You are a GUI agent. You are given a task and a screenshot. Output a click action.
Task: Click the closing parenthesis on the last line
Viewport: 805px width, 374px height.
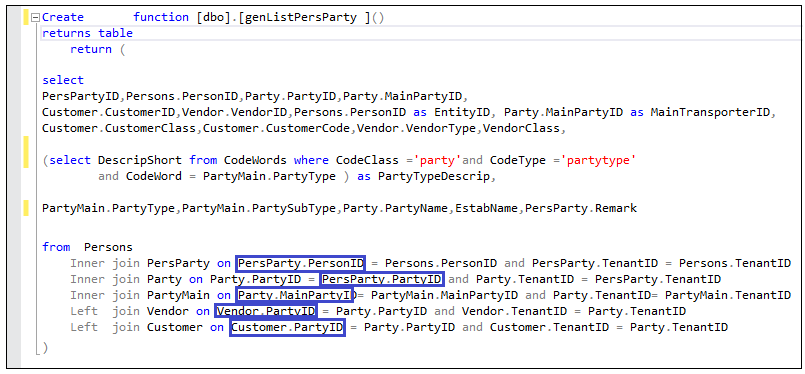point(45,348)
